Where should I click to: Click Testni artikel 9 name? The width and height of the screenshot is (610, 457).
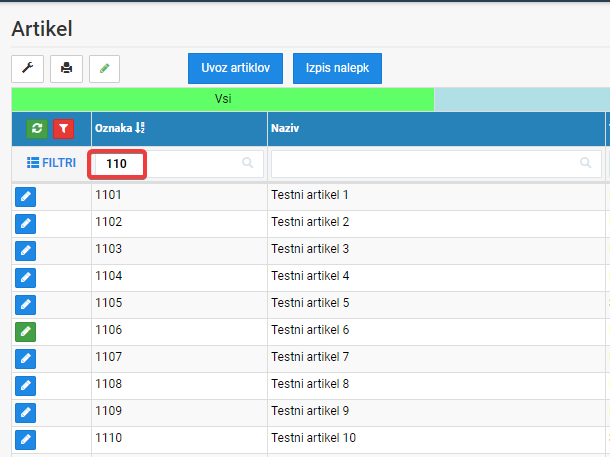(x=310, y=411)
